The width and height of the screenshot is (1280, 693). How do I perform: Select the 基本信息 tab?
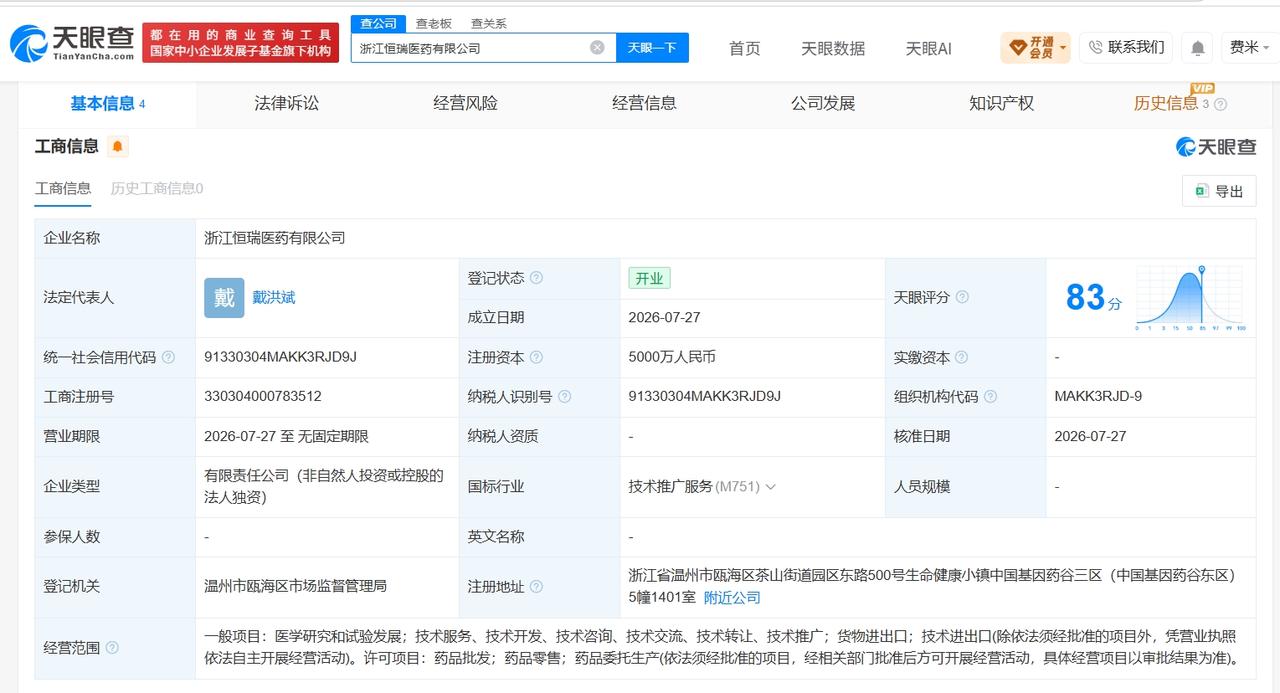pyautogui.click(x=108, y=103)
